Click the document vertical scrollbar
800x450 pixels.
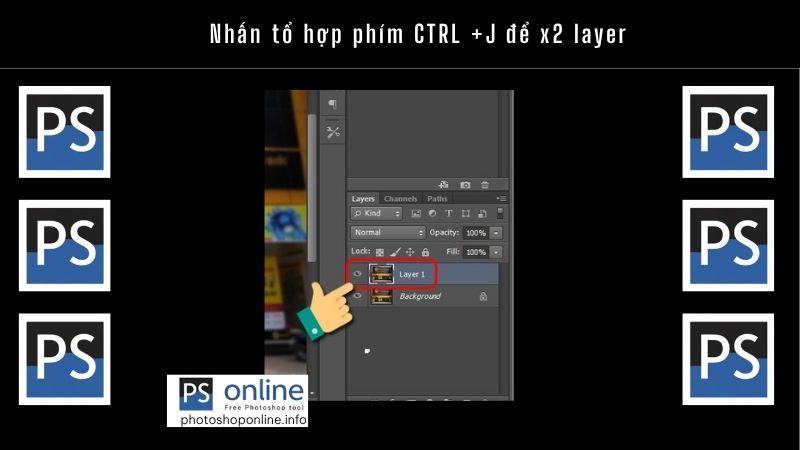[312, 189]
